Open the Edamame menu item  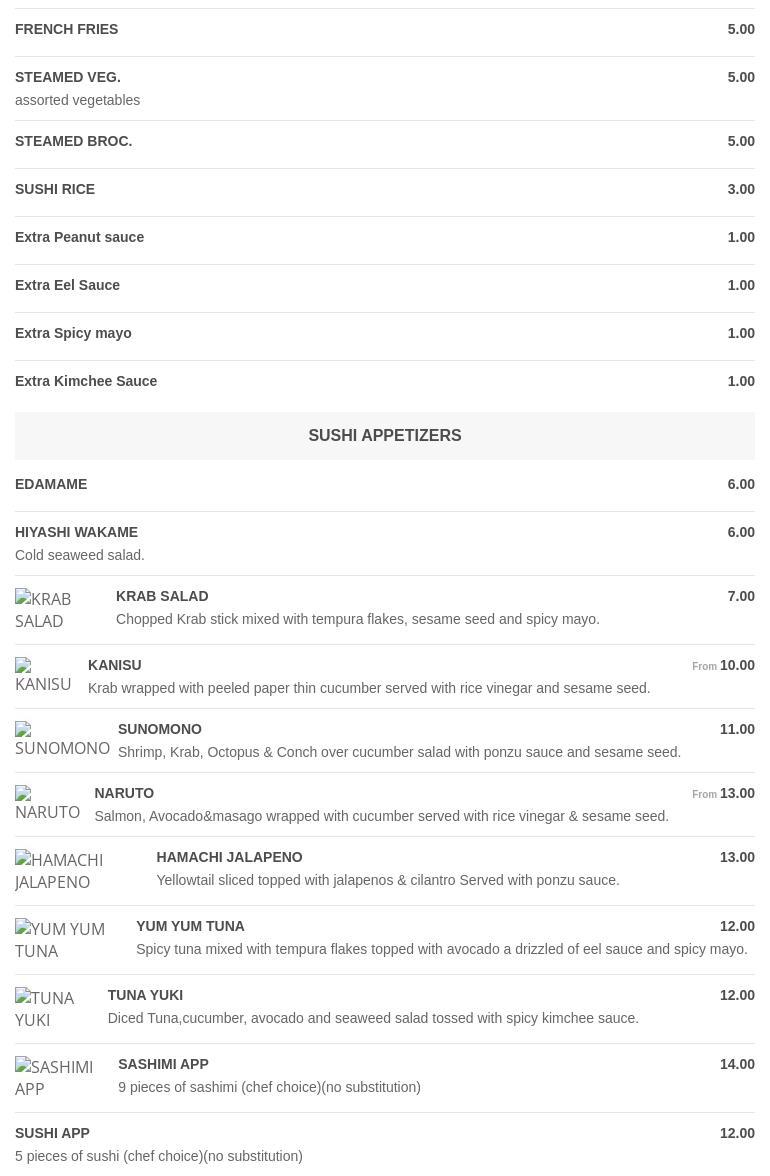point(51,485)
